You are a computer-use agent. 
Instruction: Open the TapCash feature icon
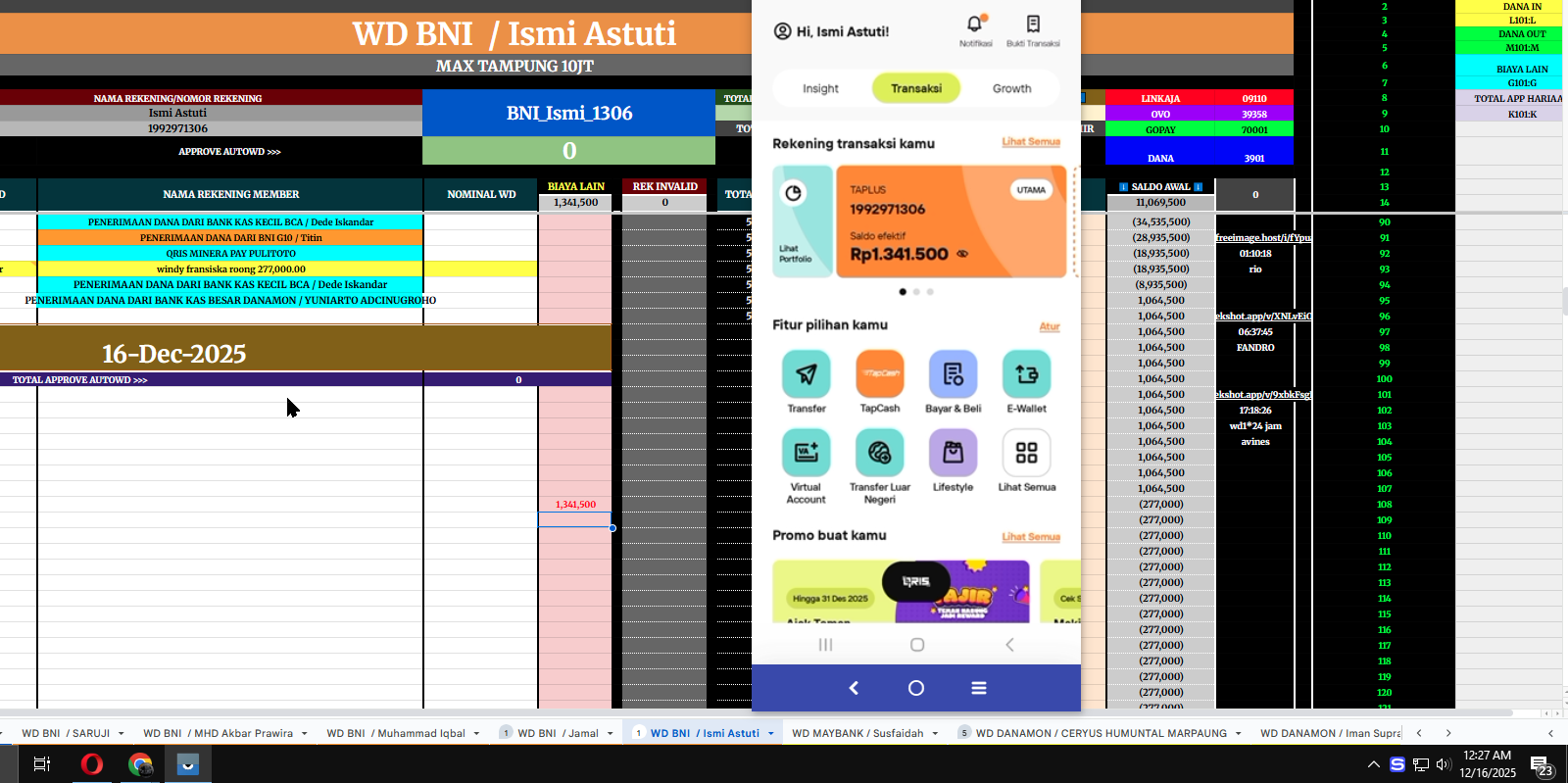click(x=880, y=373)
